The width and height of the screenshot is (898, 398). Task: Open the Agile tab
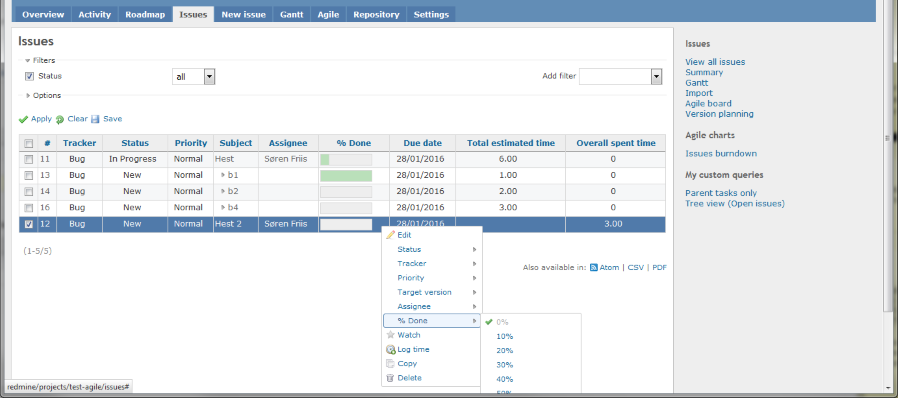click(x=328, y=15)
